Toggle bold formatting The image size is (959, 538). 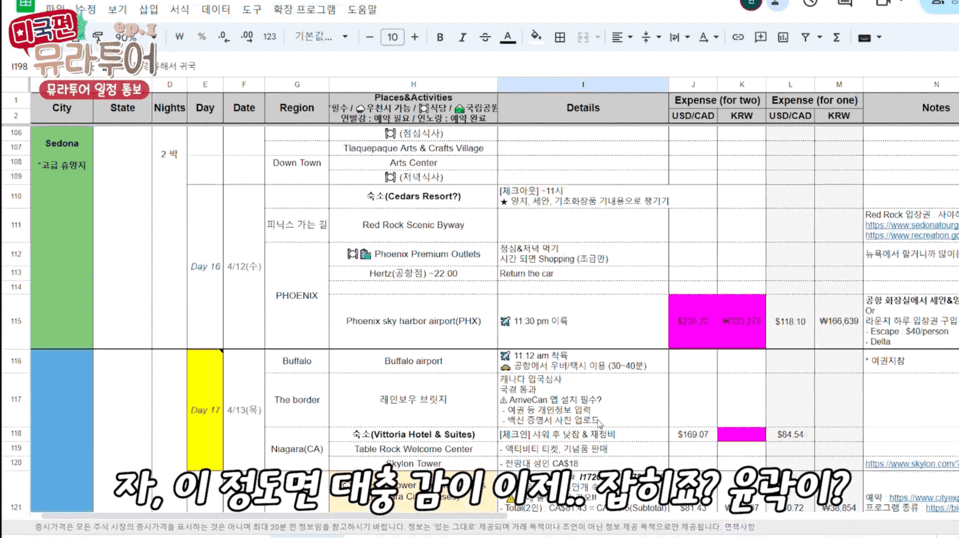[x=440, y=37]
